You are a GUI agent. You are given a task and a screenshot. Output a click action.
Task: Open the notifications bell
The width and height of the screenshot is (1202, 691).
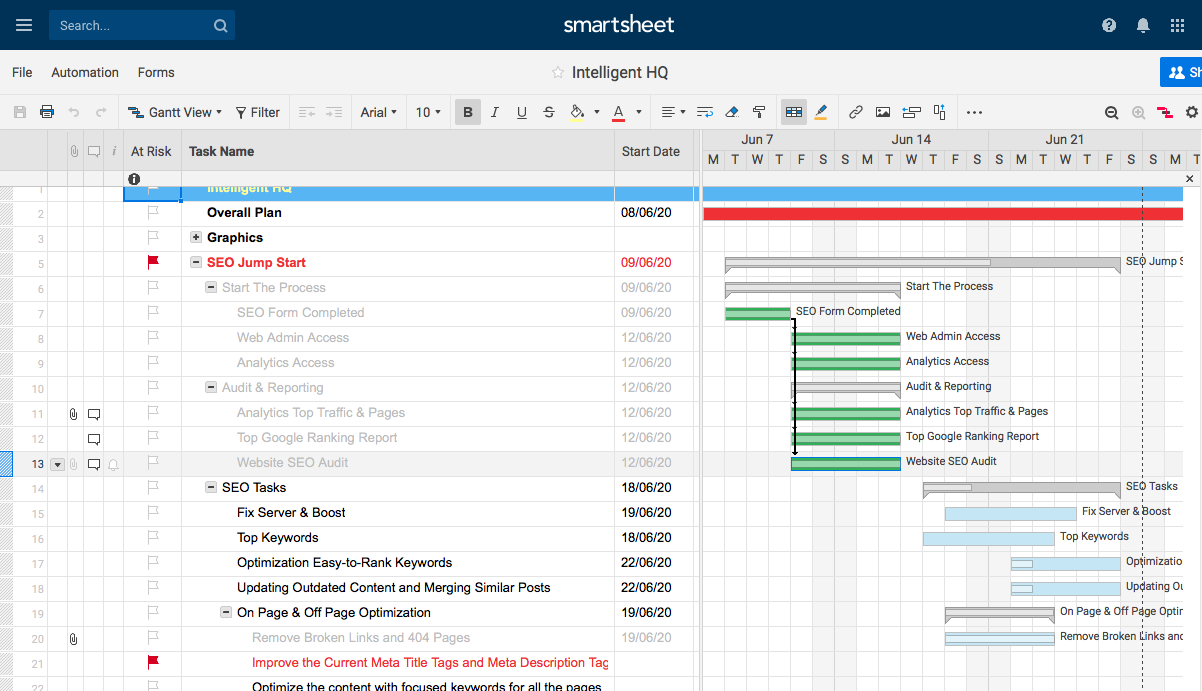[x=1143, y=25]
